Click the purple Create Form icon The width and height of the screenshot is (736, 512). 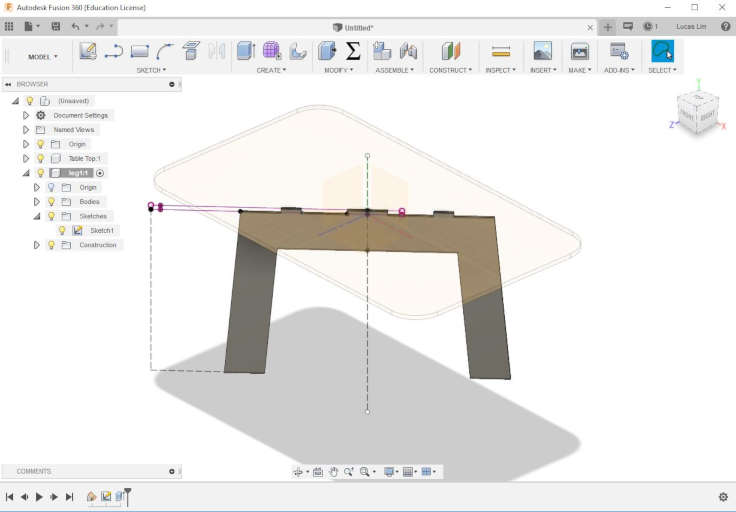point(272,51)
